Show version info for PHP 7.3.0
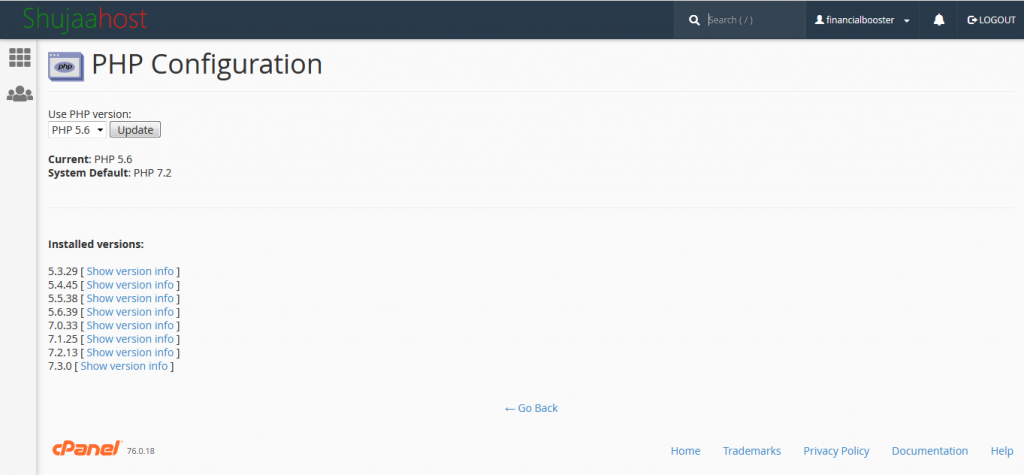Viewport: 1024px width, 475px height. [124, 366]
